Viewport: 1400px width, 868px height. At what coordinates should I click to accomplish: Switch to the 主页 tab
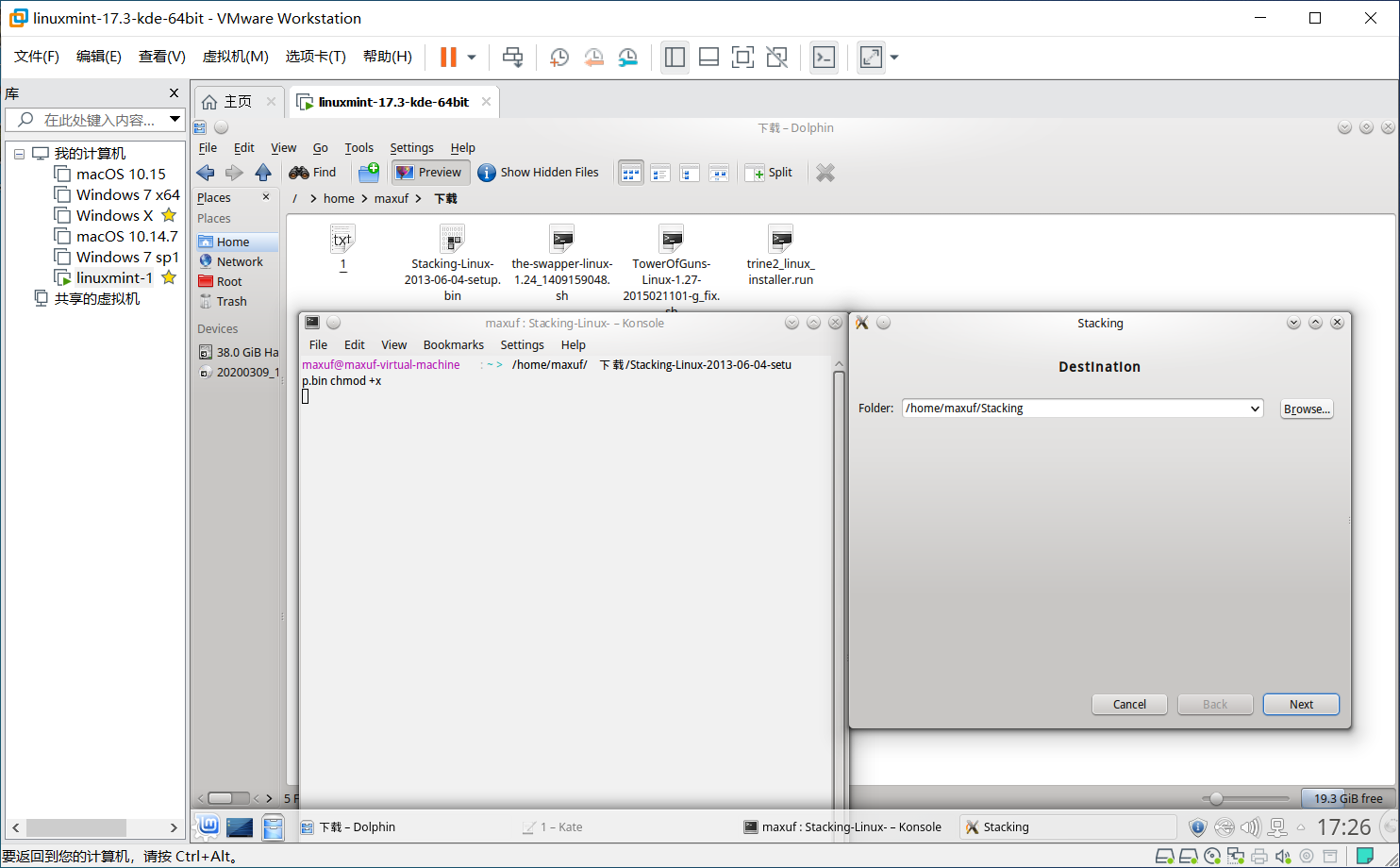(238, 102)
